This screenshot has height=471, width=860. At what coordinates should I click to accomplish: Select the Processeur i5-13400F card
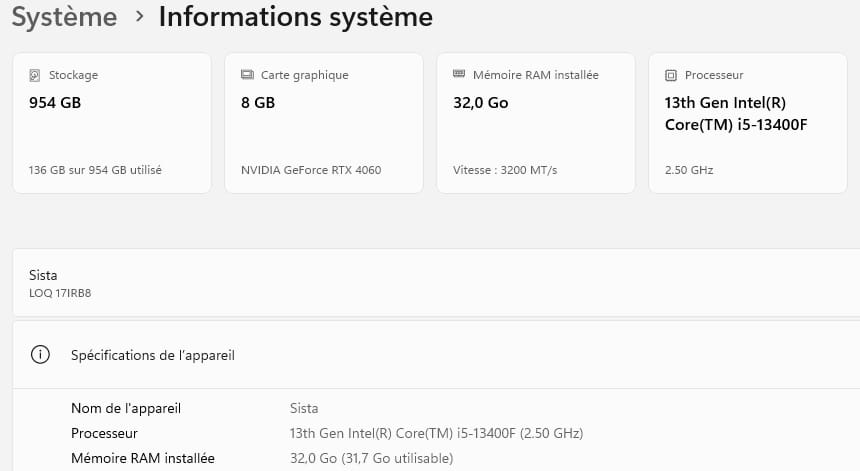747,122
